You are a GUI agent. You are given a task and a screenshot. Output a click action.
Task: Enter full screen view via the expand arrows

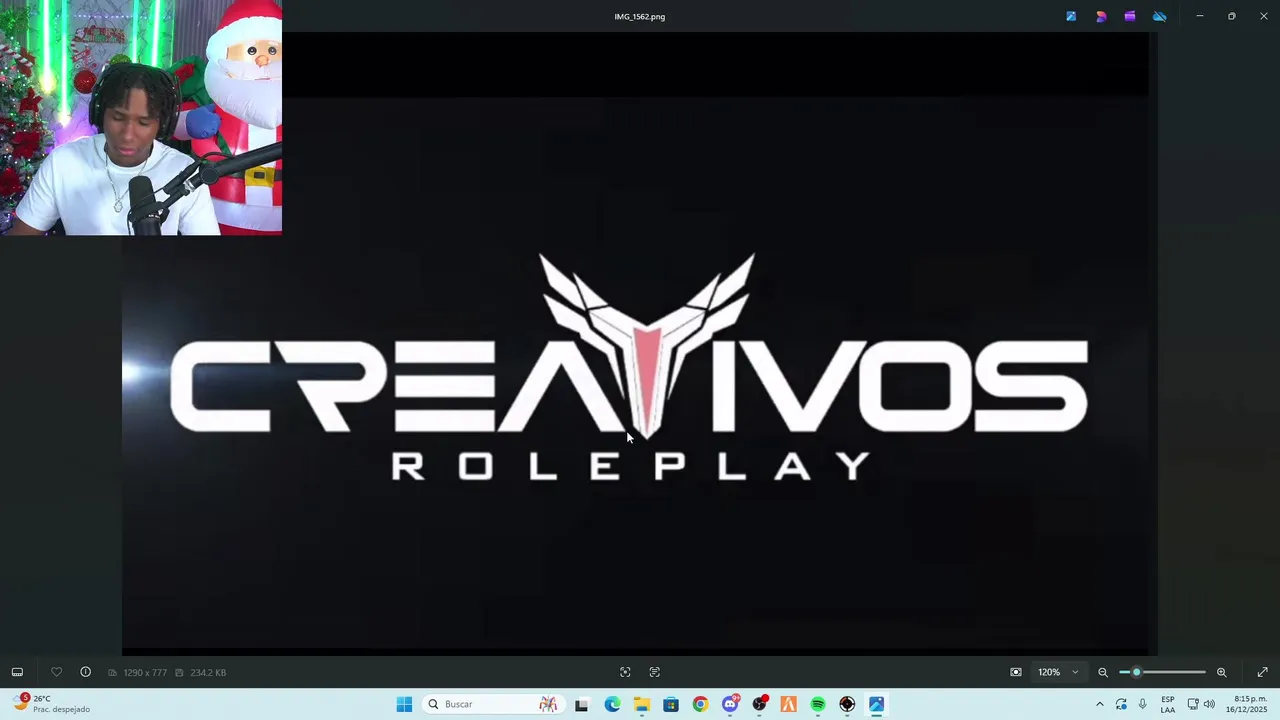[1262, 672]
